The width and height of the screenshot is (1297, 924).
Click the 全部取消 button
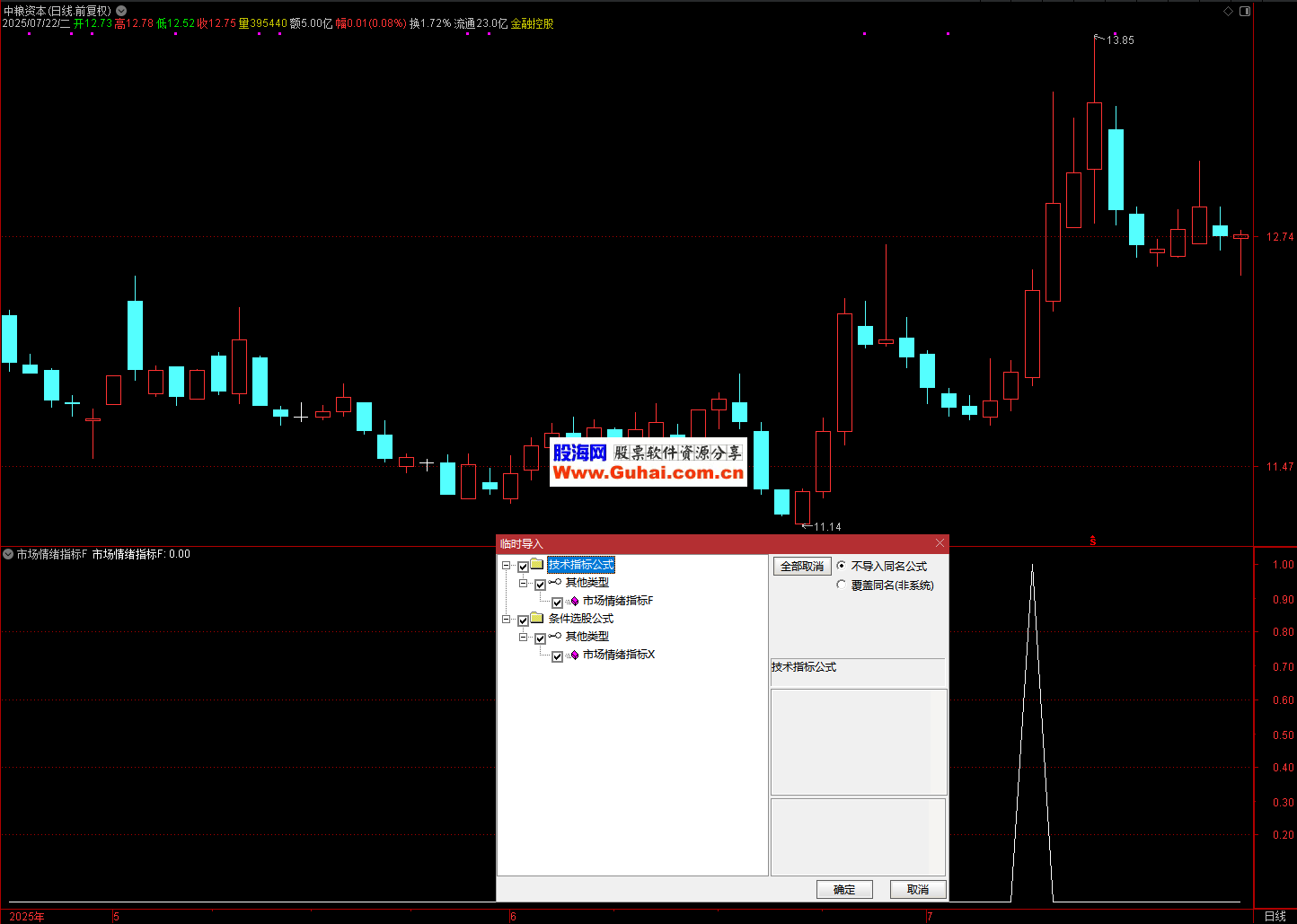[801, 567]
